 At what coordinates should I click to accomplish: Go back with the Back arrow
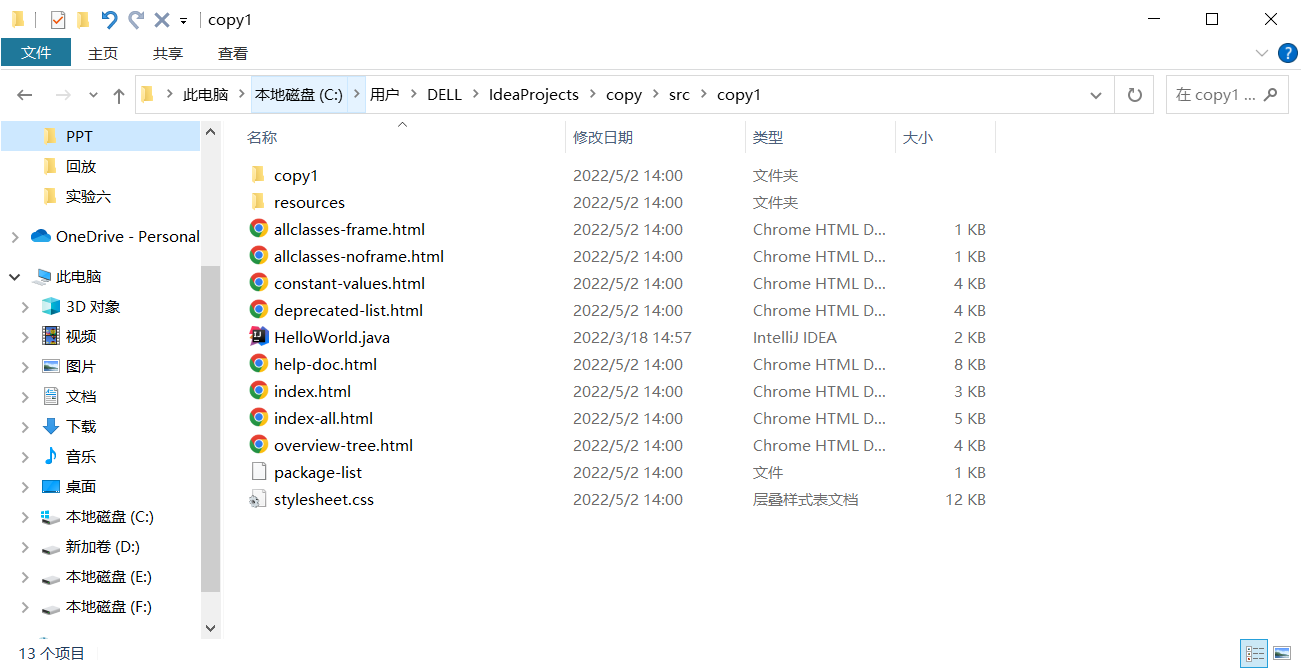coord(25,95)
